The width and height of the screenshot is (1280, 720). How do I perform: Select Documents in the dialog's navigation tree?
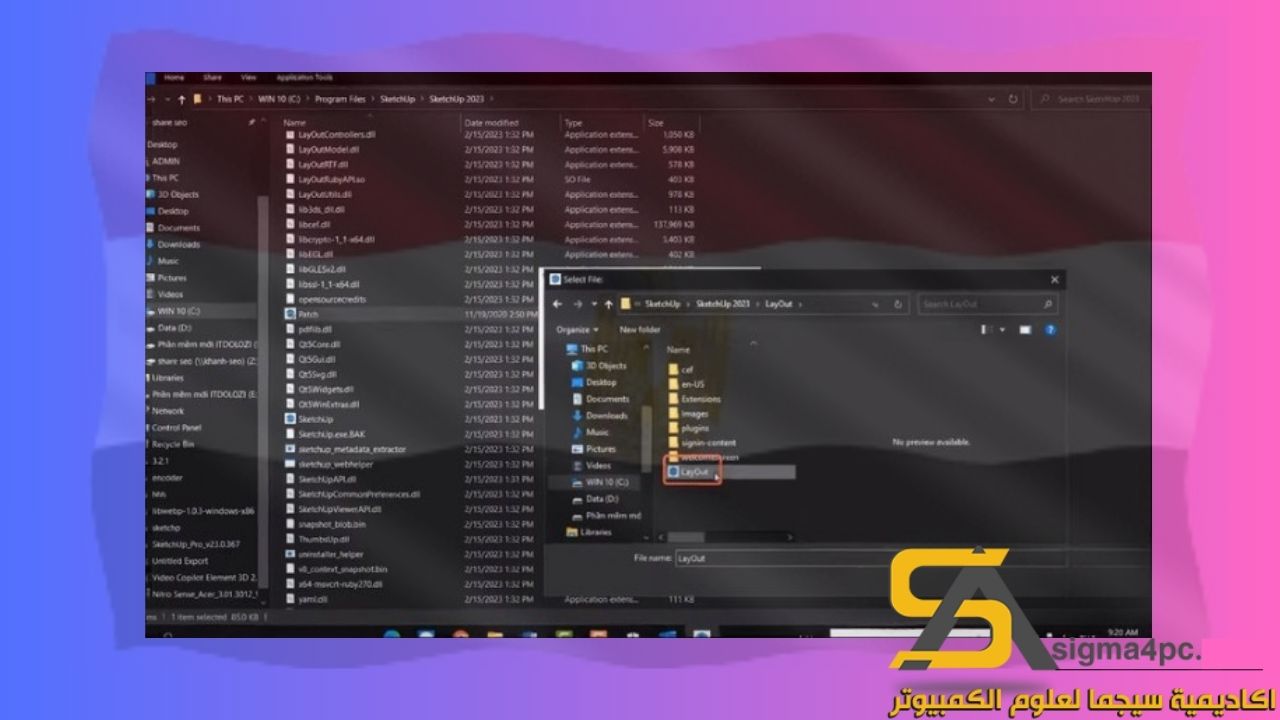click(x=600, y=399)
